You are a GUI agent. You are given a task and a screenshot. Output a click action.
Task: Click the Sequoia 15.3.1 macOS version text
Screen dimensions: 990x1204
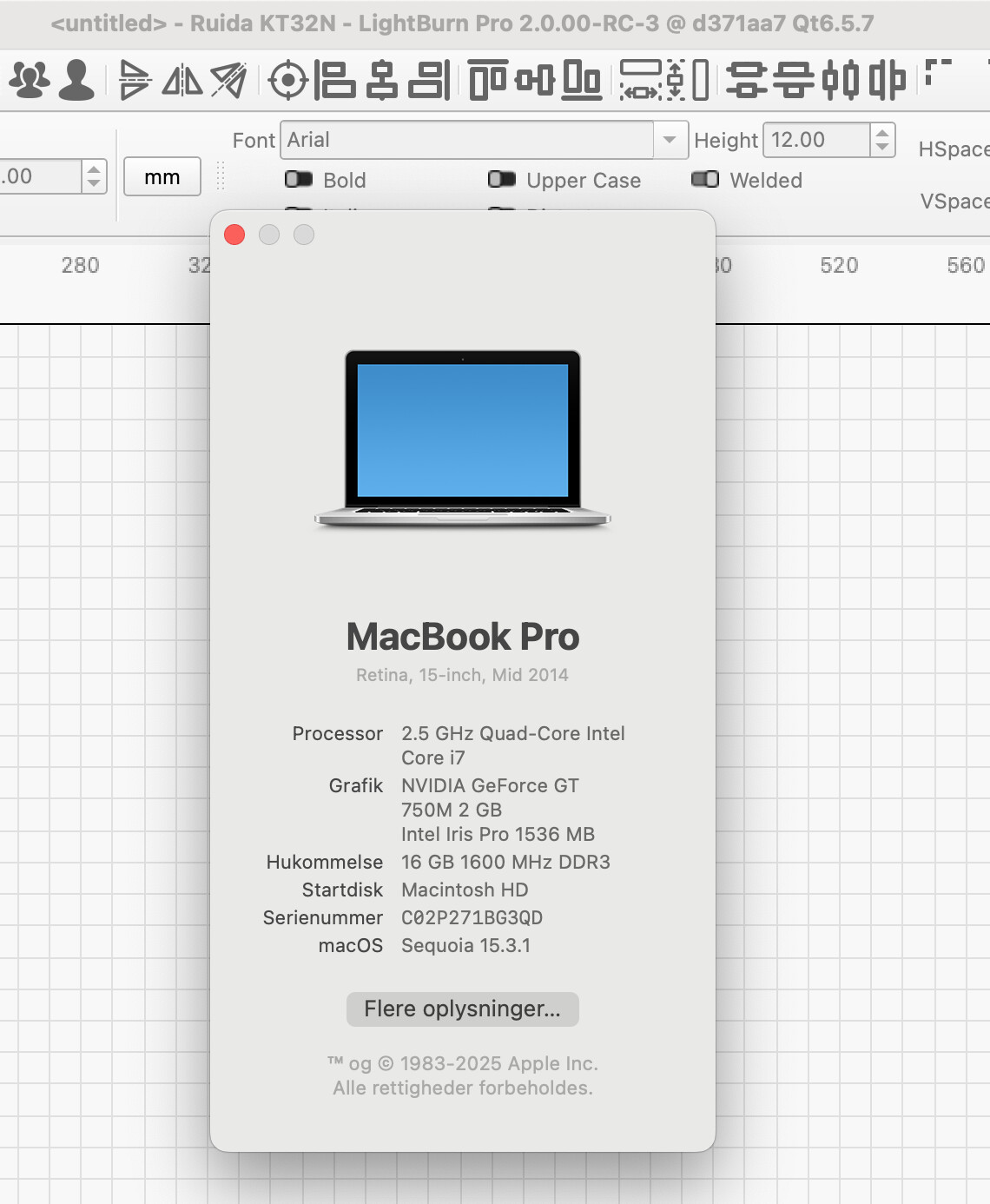(465, 945)
